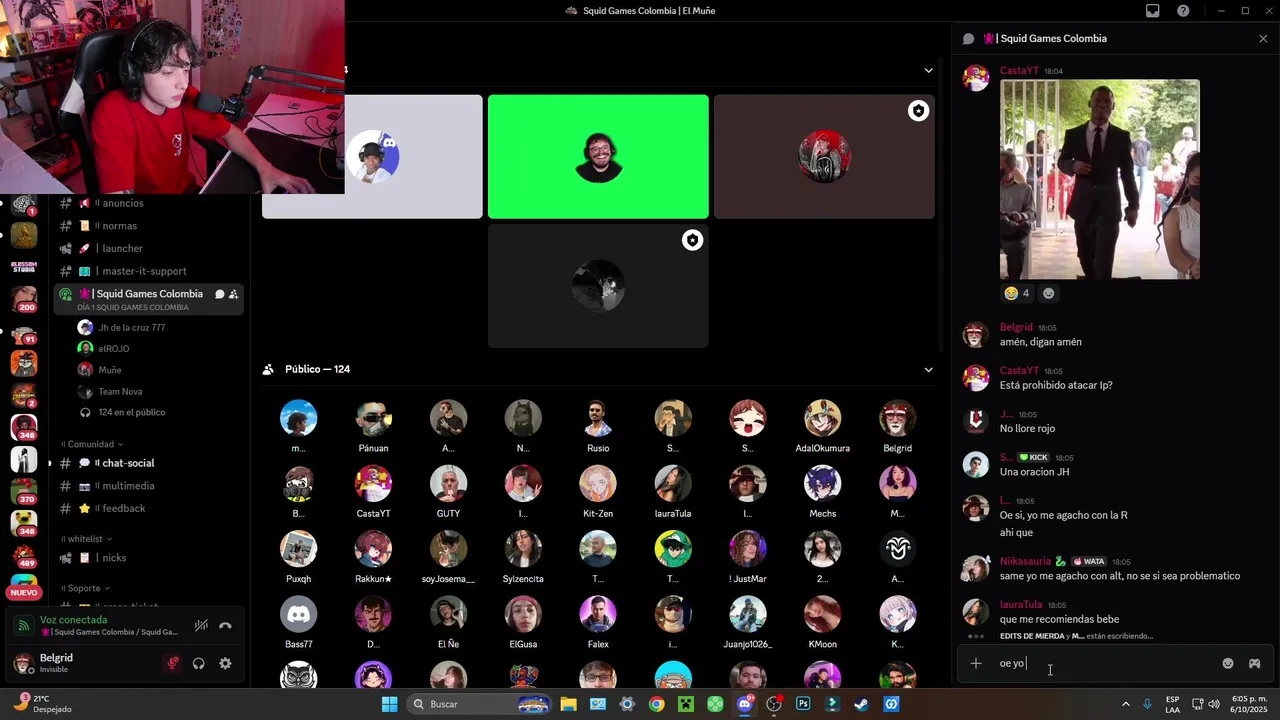Click the NUEVO unread indicator pill
This screenshot has height=720, width=1280.
(24, 592)
